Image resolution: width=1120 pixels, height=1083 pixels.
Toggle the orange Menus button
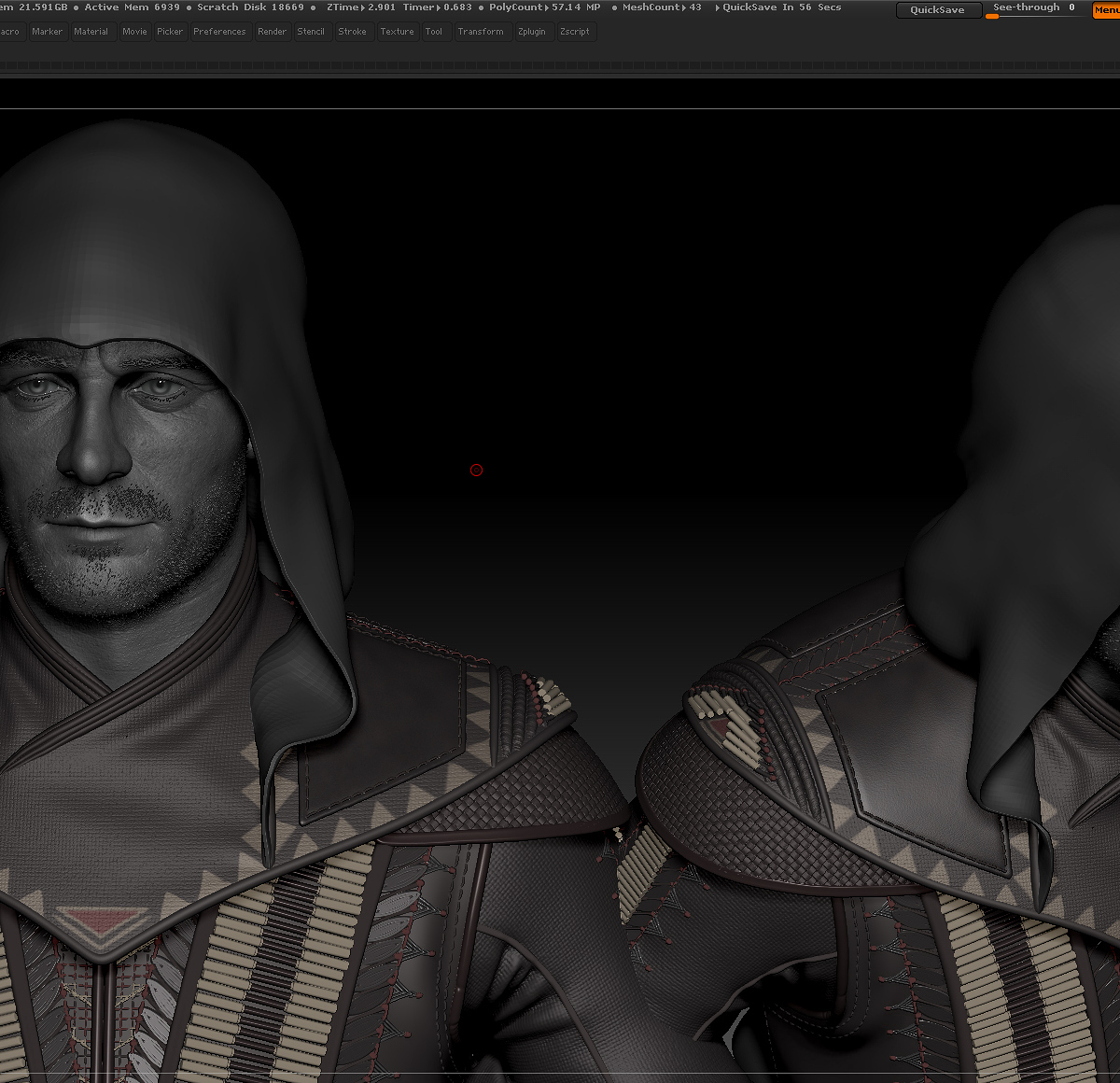1106,9
